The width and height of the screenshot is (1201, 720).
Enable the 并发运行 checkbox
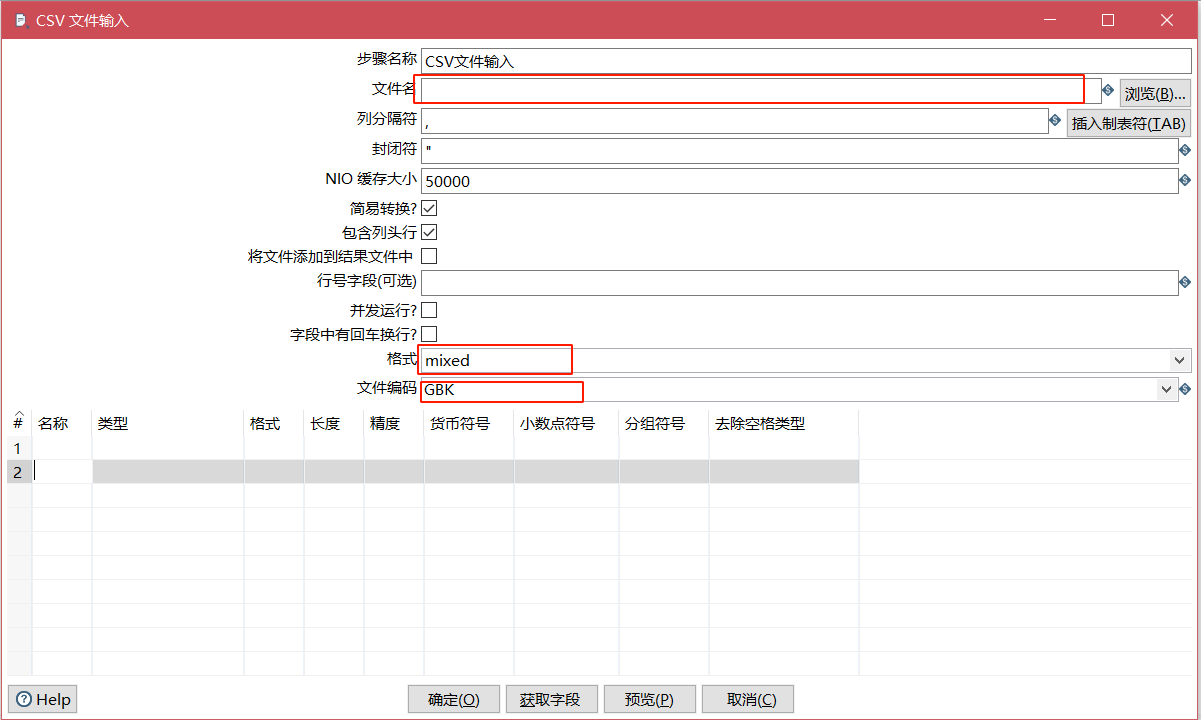click(429, 310)
